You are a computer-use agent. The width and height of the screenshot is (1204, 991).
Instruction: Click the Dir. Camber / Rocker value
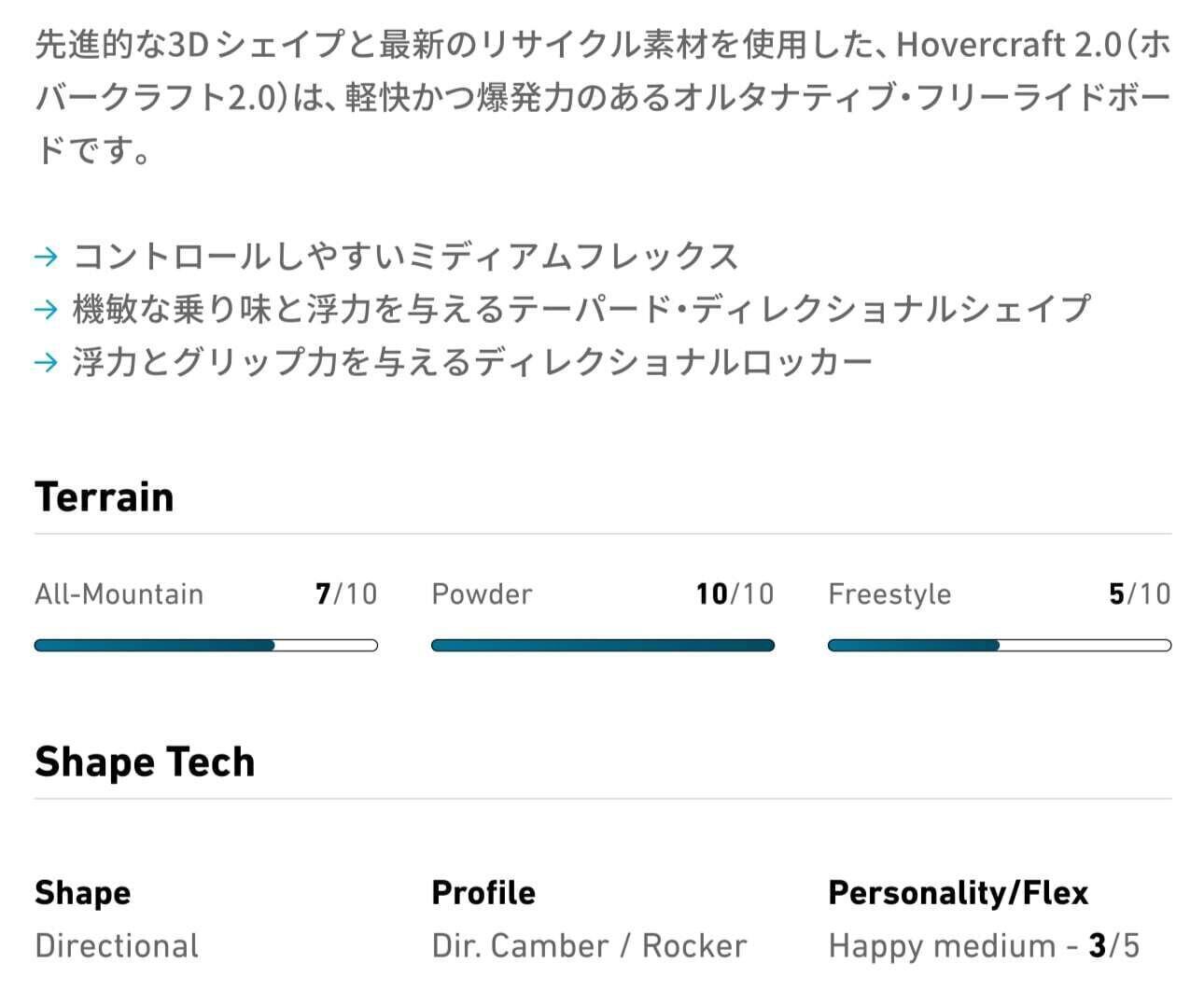[589, 945]
